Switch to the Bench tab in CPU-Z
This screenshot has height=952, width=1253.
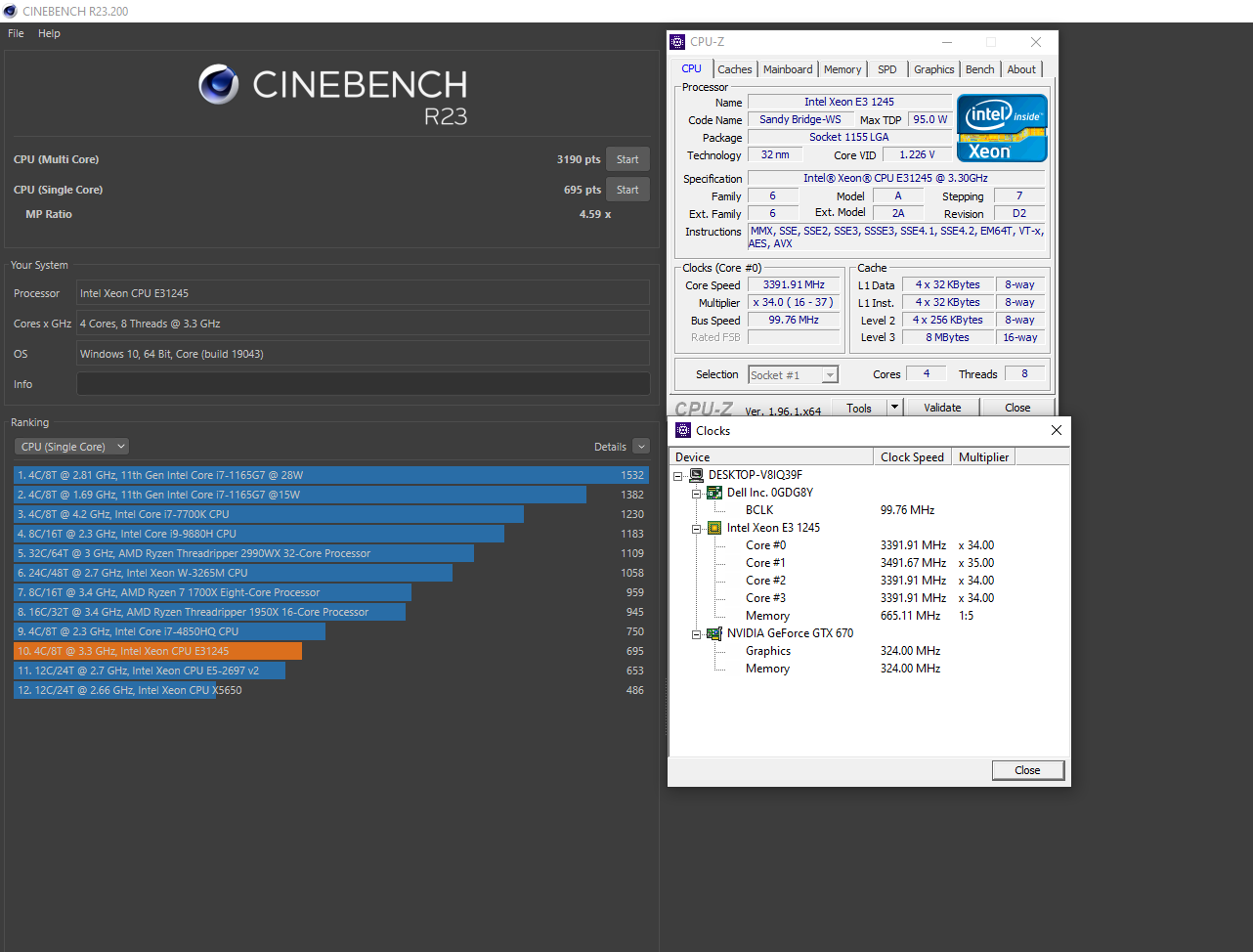979,68
